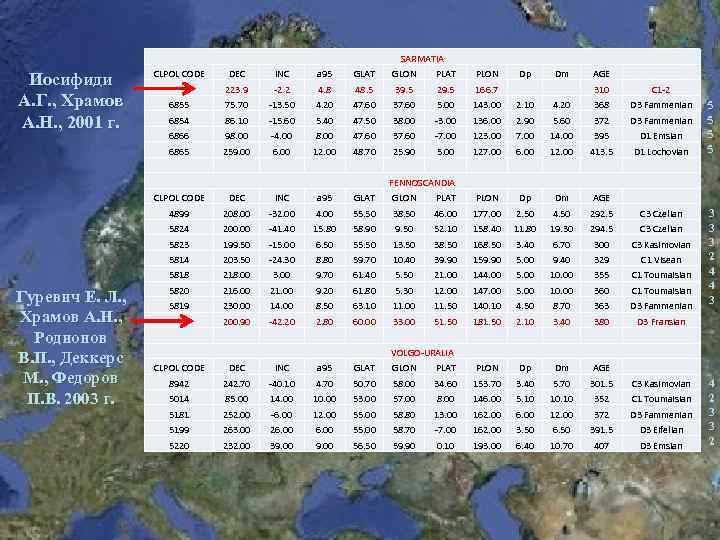Select CLPOL code 5824
The height and width of the screenshot is (540, 720).
pyautogui.click(x=179, y=229)
